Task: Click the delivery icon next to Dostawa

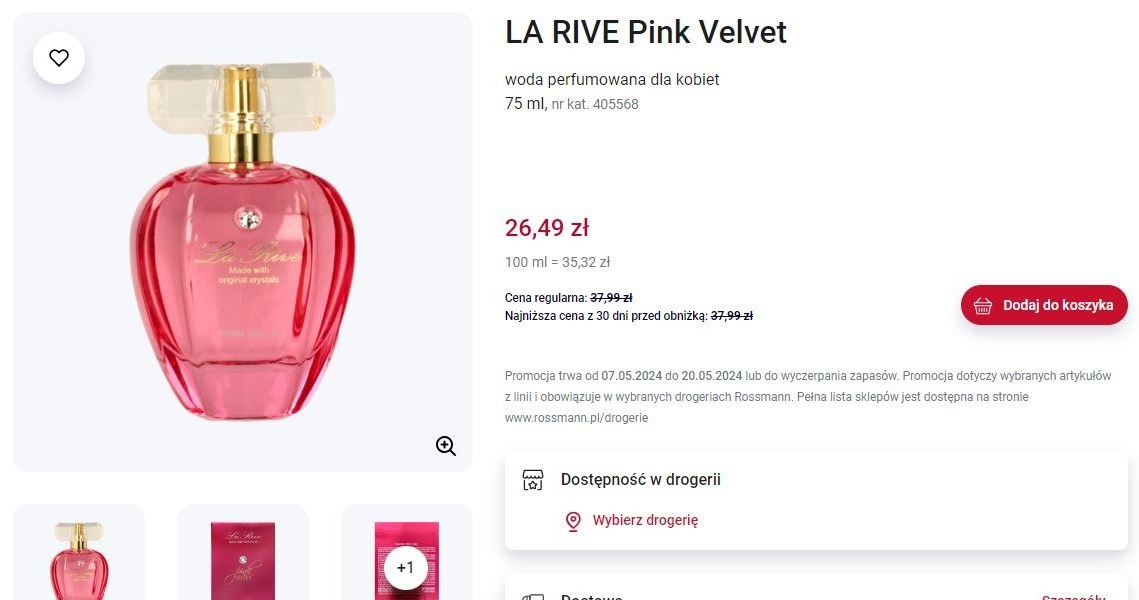Action: [x=533, y=596]
